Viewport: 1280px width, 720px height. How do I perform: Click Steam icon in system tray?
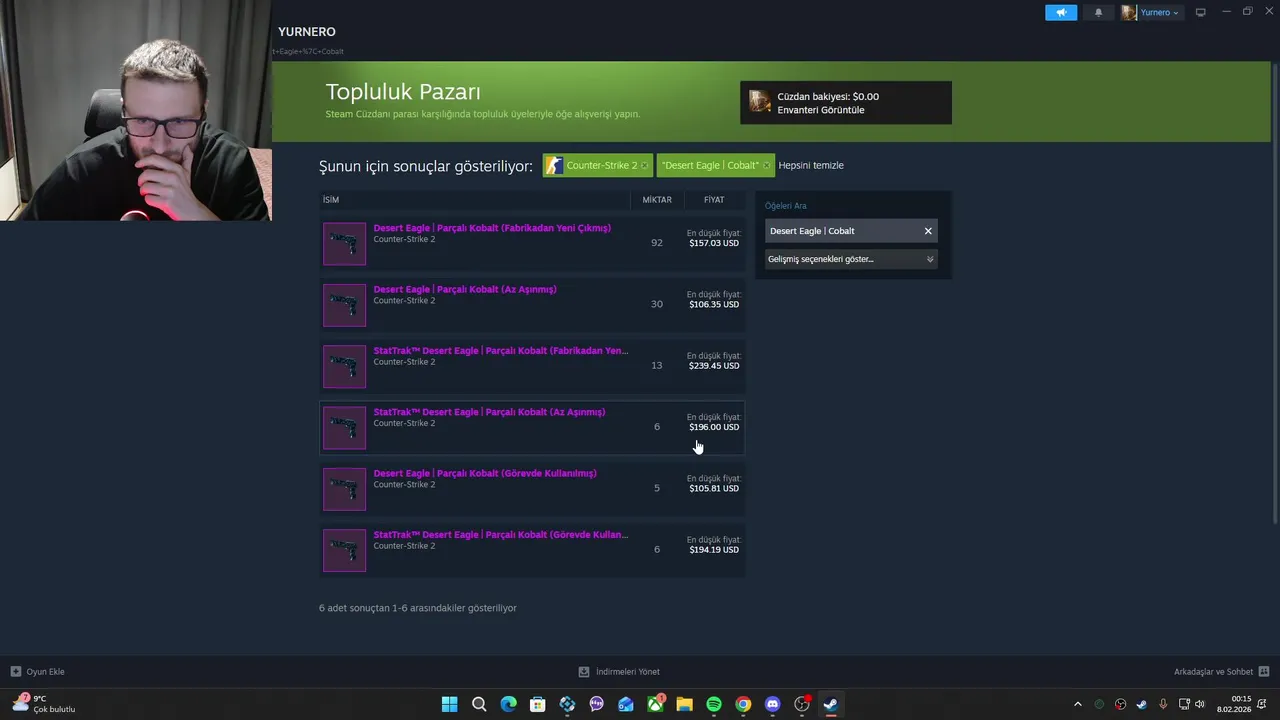tap(1141, 704)
